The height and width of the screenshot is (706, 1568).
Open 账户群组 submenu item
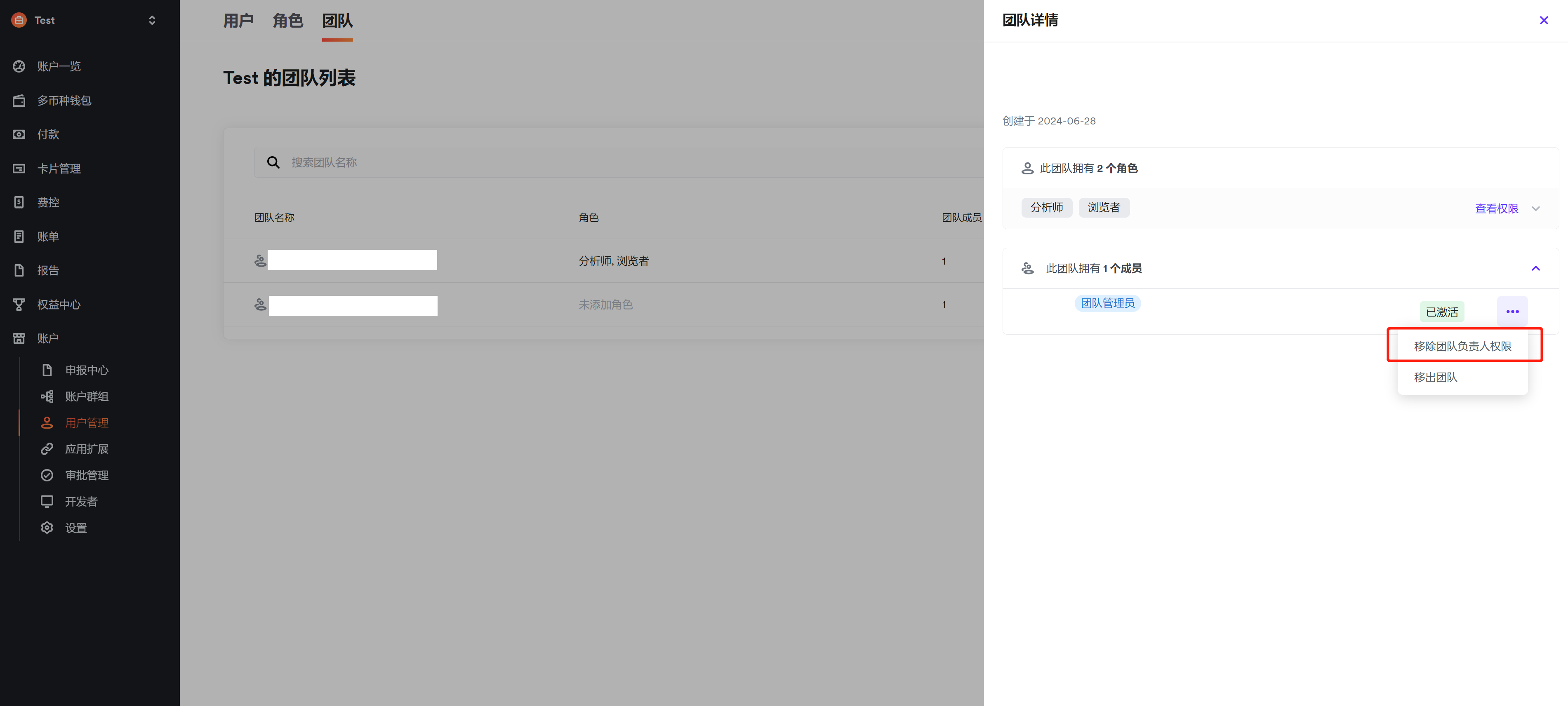coord(87,396)
